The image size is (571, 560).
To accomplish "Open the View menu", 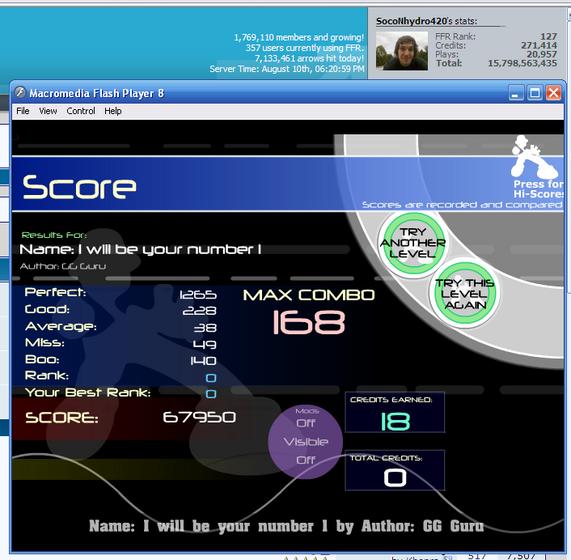I will pos(48,111).
